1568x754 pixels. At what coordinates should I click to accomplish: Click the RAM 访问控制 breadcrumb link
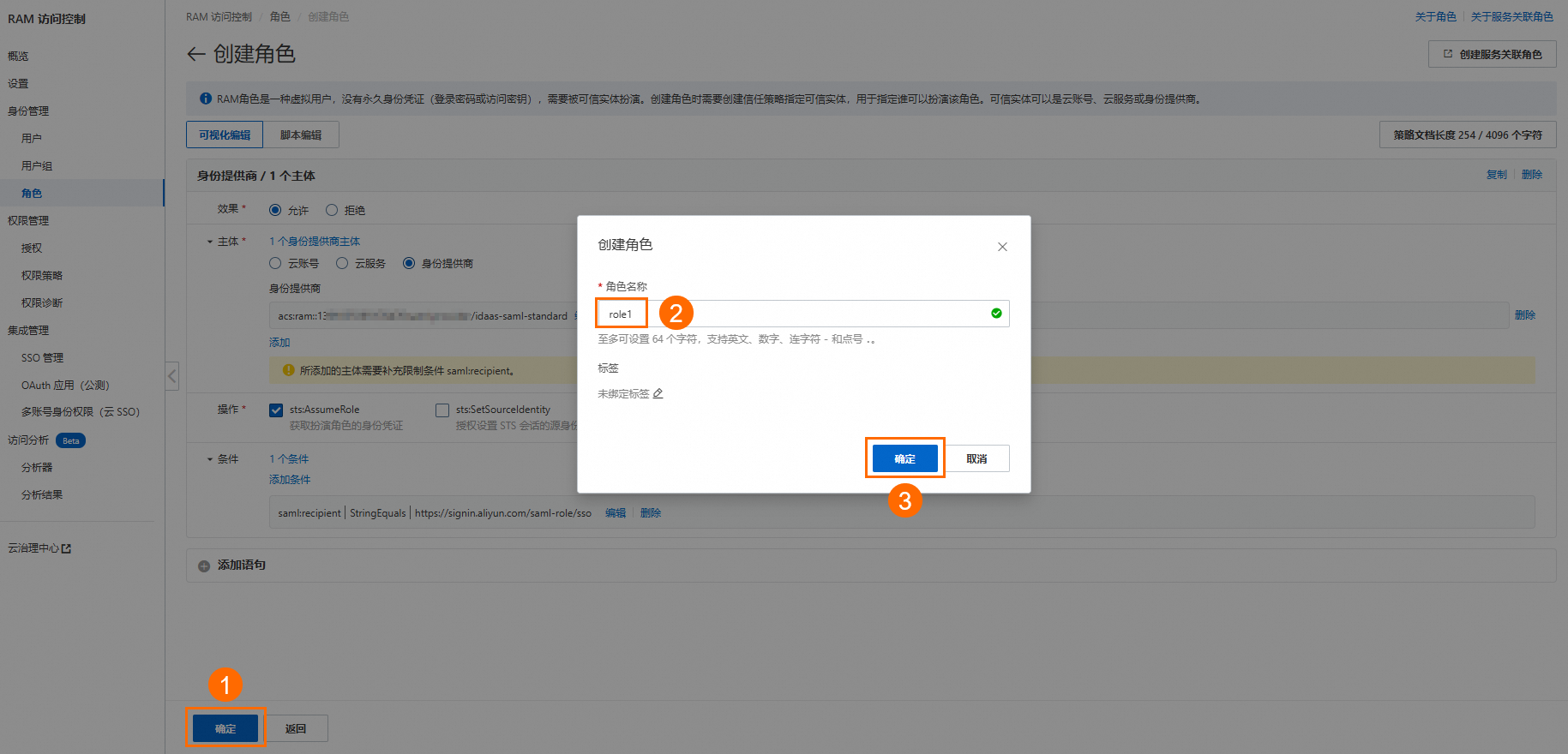219,16
